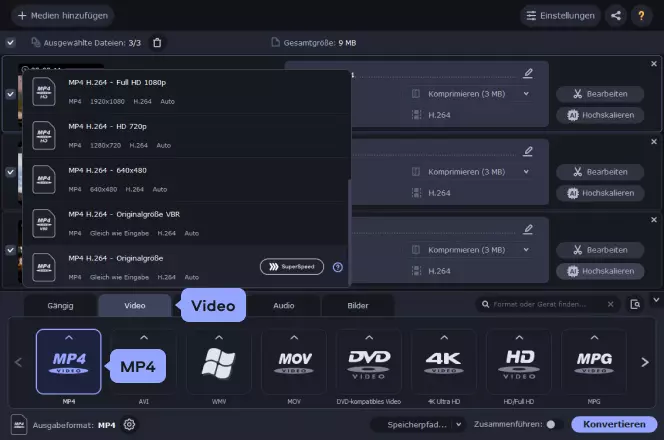
Task: Expand presets chevron above 4K Ultra HD
Action: pos(444,338)
